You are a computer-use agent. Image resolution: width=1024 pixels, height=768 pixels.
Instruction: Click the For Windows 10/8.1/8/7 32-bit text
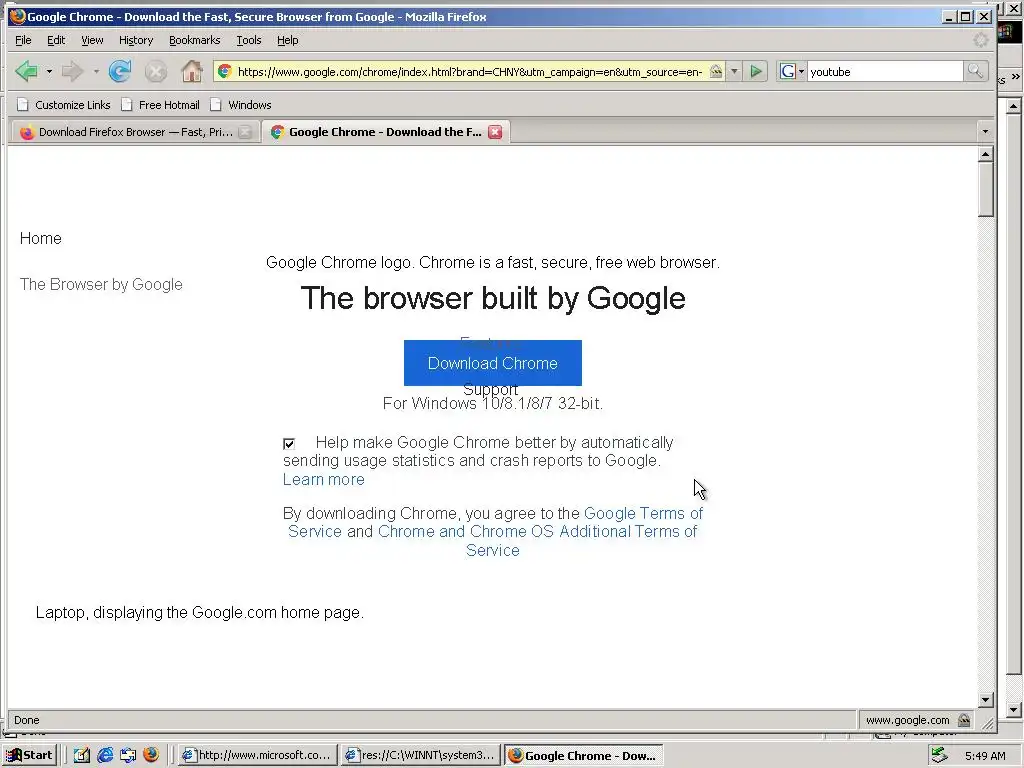(x=492, y=404)
